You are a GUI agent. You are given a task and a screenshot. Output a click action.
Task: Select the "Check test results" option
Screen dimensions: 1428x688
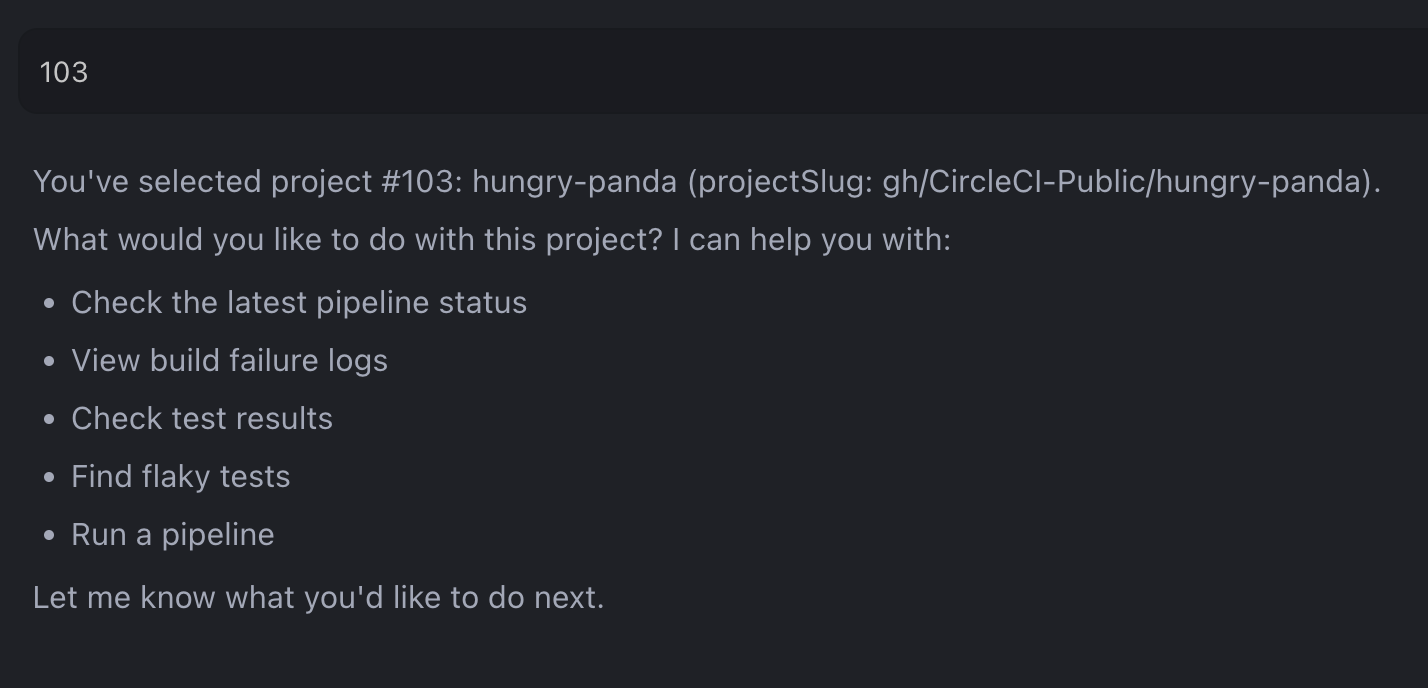click(202, 418)
